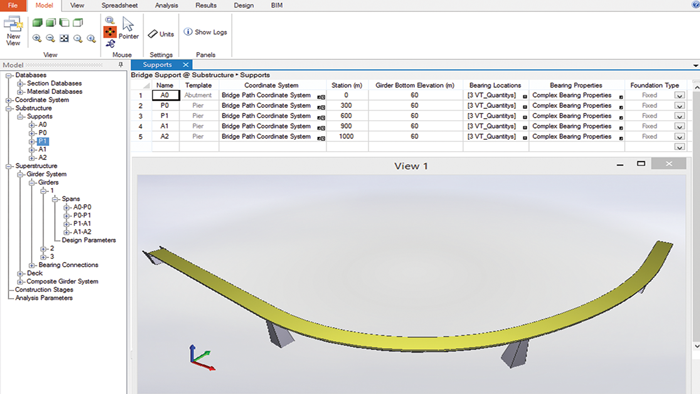700x394 pixels.
Task: Expand the Bearing Connections tree node
Action: click(x=32, y=265)
